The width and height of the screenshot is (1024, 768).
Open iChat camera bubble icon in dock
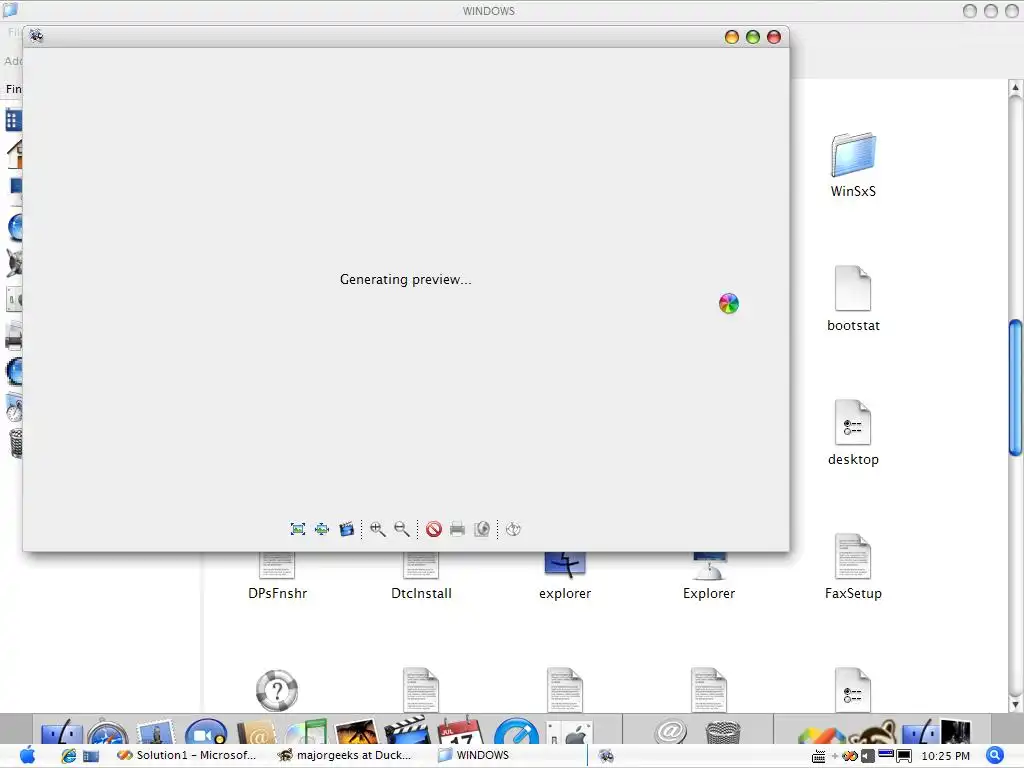pos(206,731)
